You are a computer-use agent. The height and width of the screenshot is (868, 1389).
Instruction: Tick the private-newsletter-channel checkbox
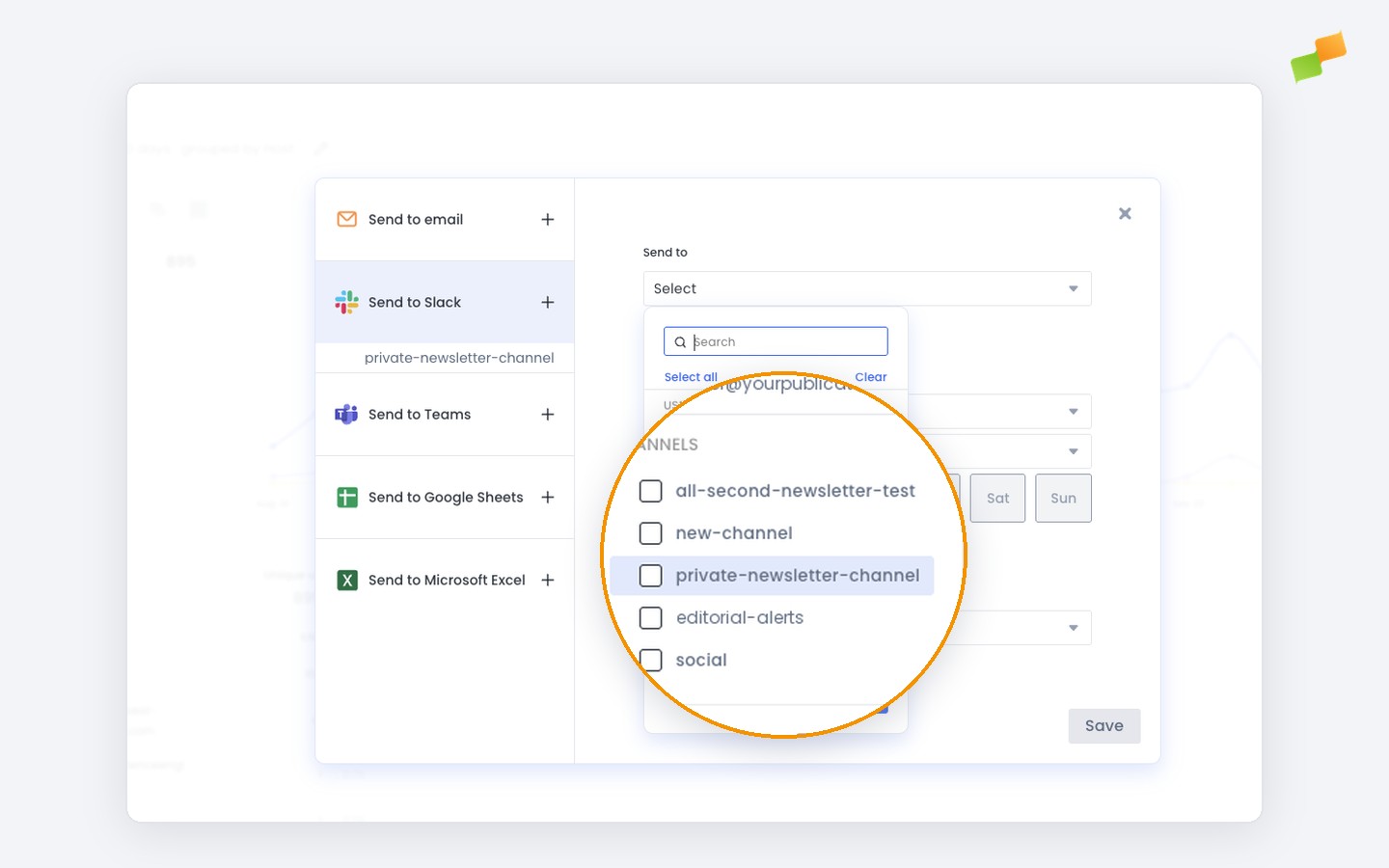click(x=651, y=576)
